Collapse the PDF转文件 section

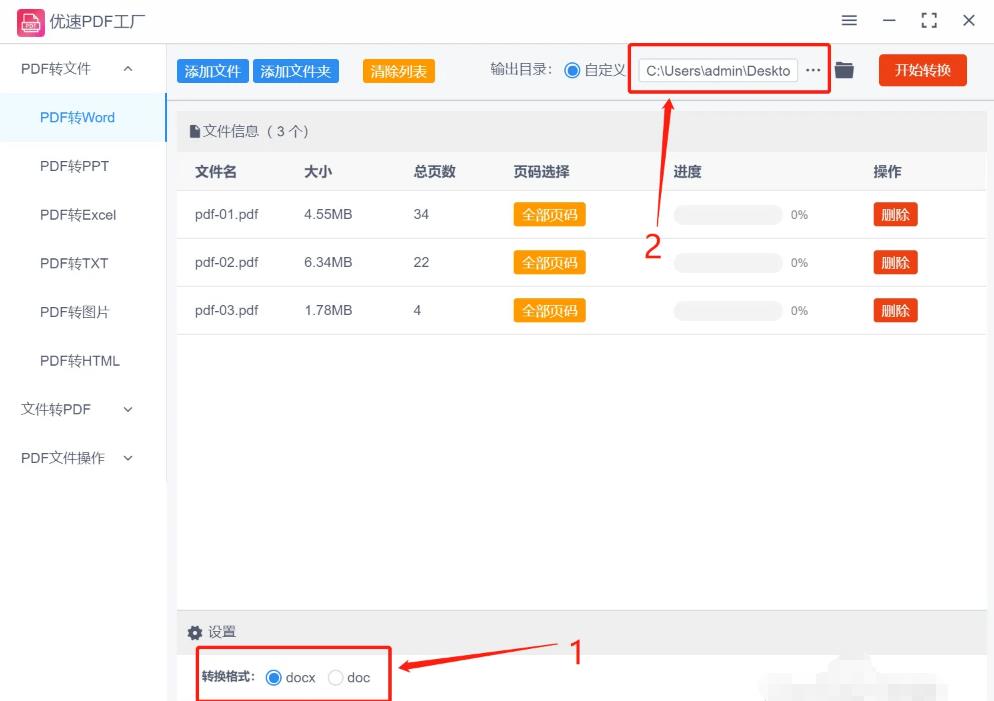tap(127, 69)
